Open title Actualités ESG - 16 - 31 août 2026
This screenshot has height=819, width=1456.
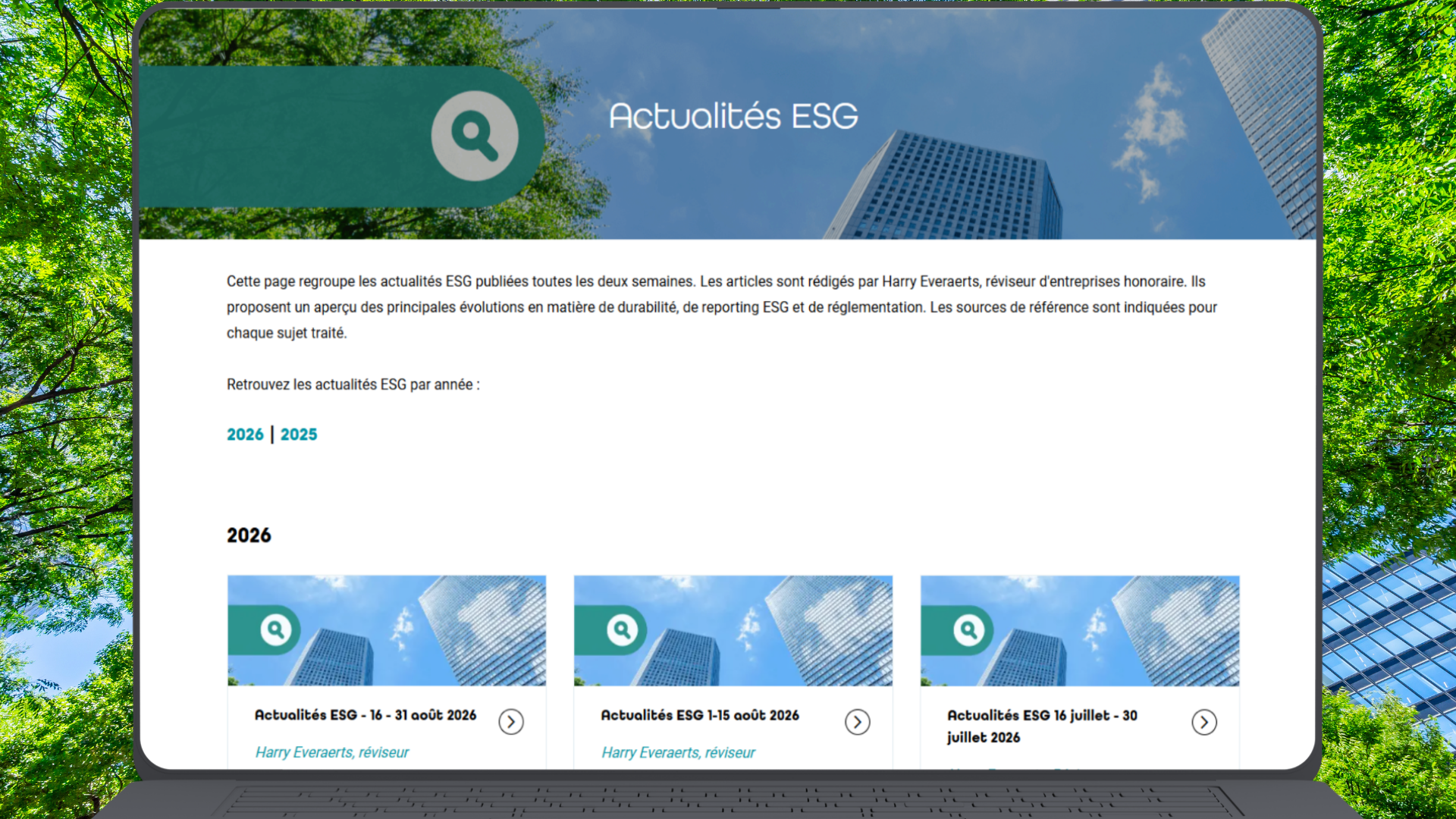tap(366, 715)
